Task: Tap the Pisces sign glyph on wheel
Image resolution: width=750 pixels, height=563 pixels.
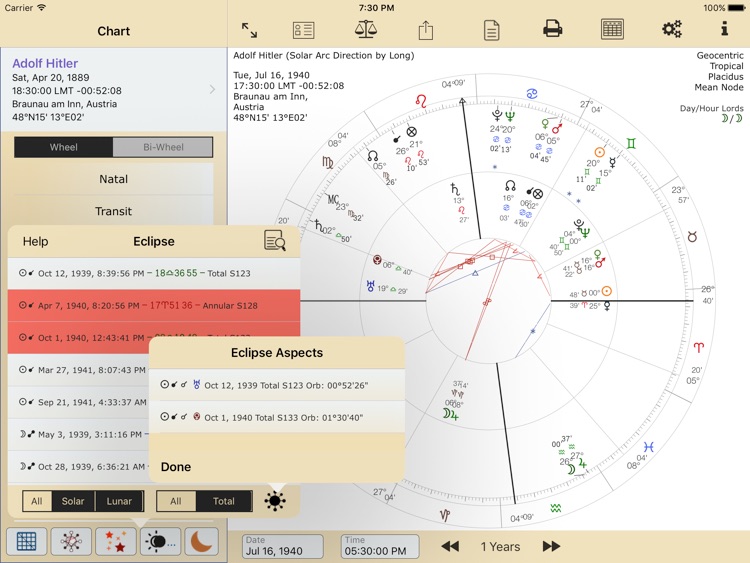Action: coord(649,447)
